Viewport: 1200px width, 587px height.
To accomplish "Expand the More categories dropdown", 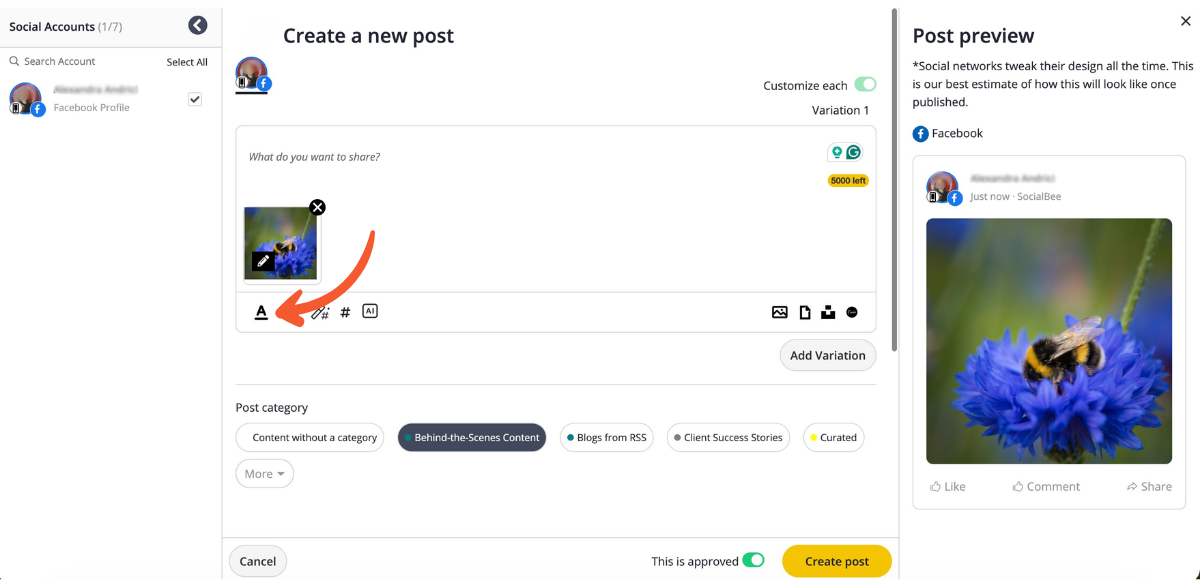I will pos(265,474).
